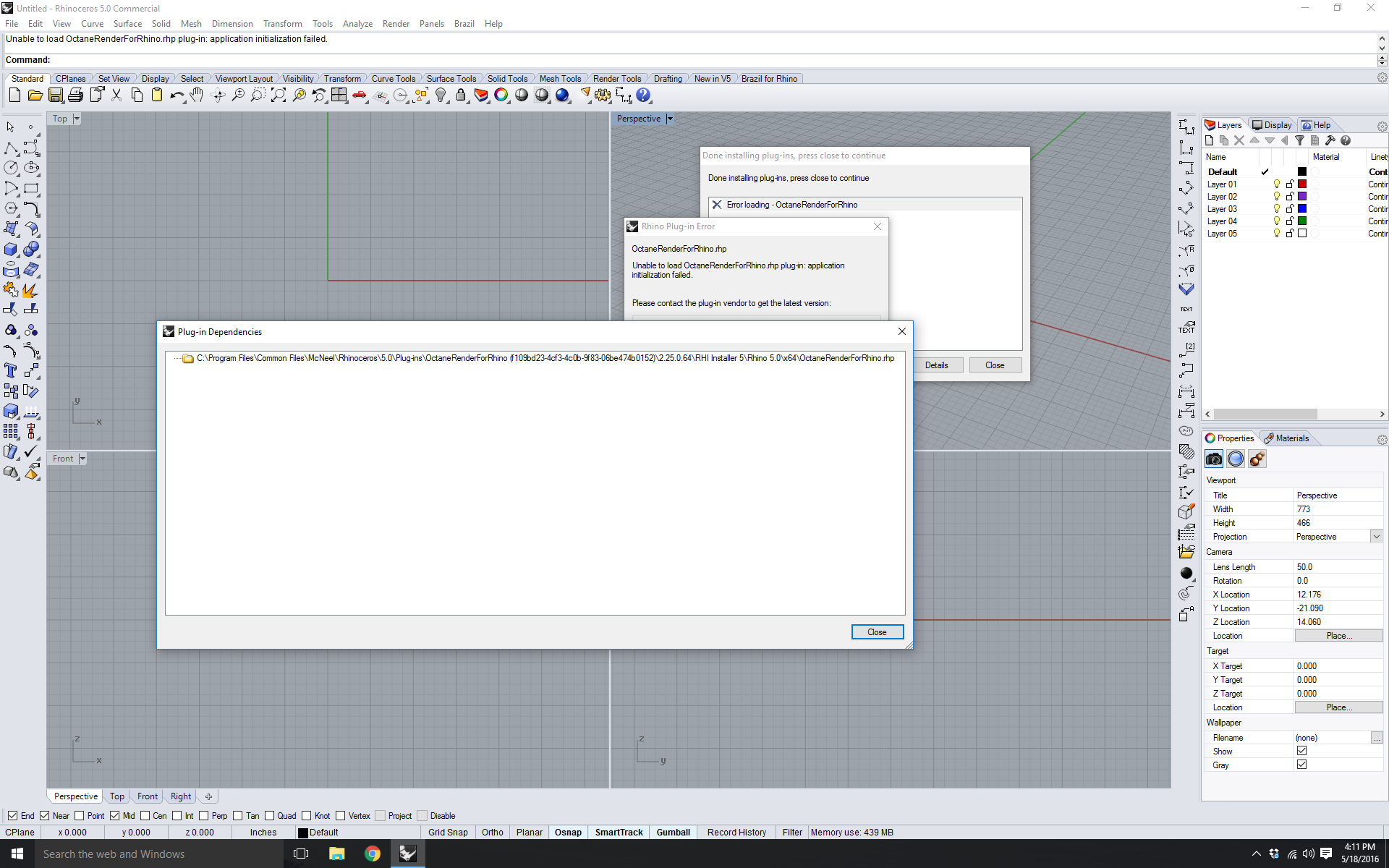Expand the Projection dropdown arrow

point(1376,537)
